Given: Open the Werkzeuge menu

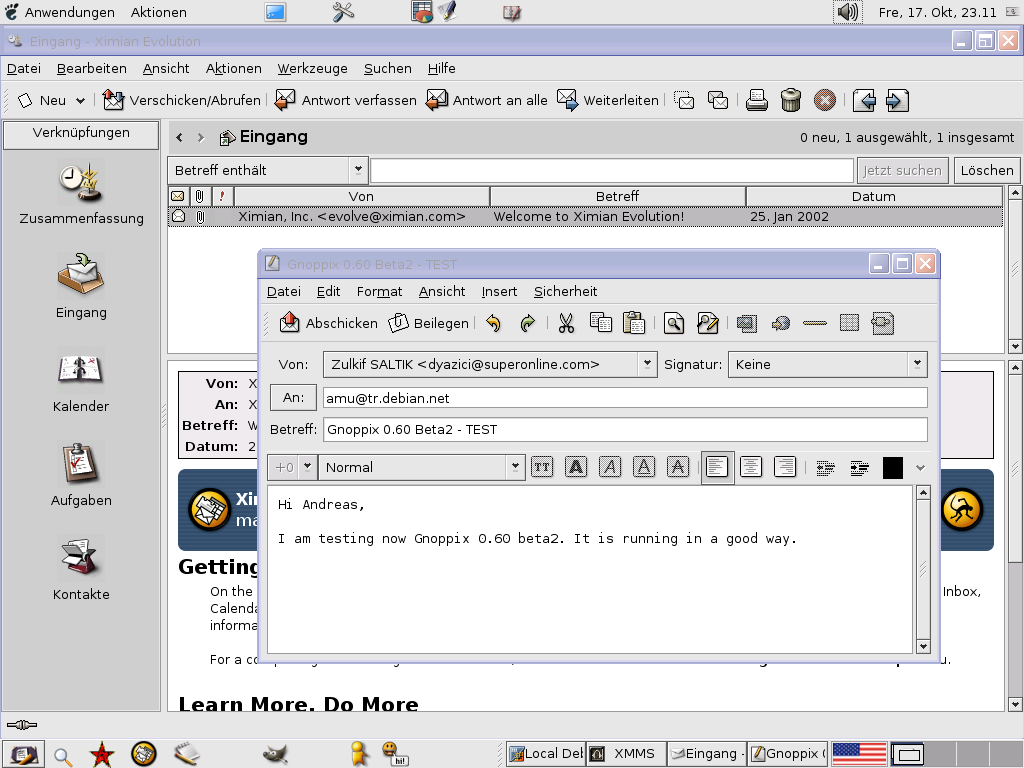Looking at the screenshot, I should point(312,68).
